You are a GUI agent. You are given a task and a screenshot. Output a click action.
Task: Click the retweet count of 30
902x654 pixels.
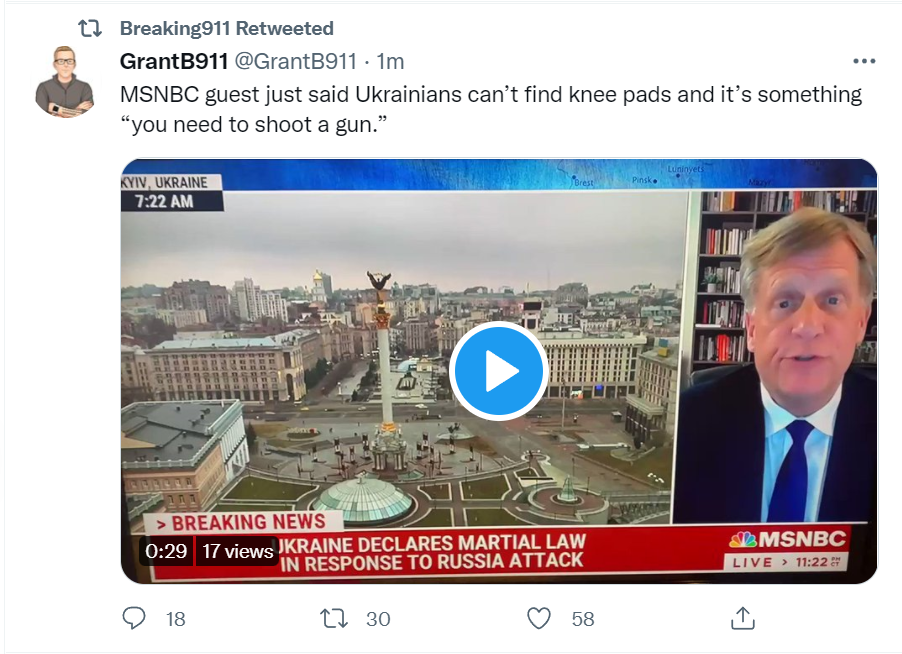coord(378,619)
